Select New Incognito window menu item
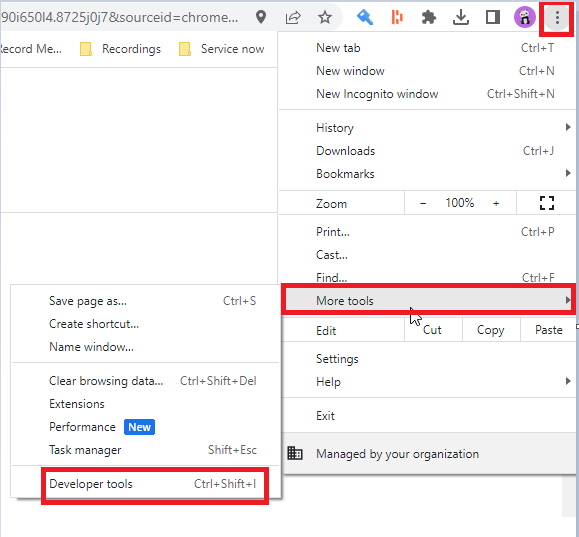This screenshot has width=579, height=537. click(x=427, y=94)
